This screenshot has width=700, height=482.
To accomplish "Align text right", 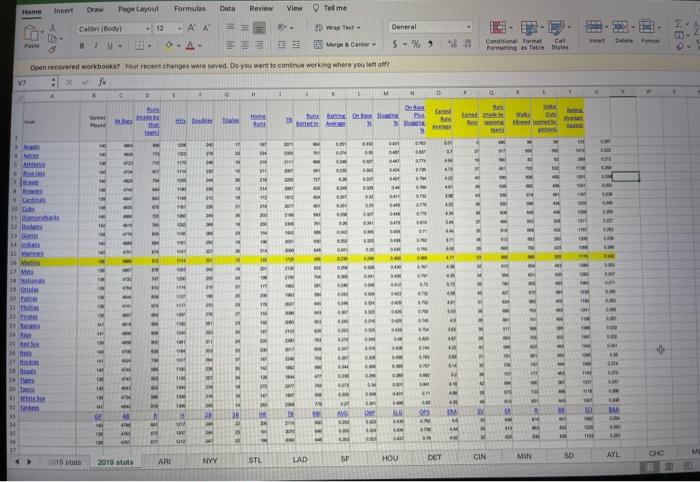I will point(259,45).
